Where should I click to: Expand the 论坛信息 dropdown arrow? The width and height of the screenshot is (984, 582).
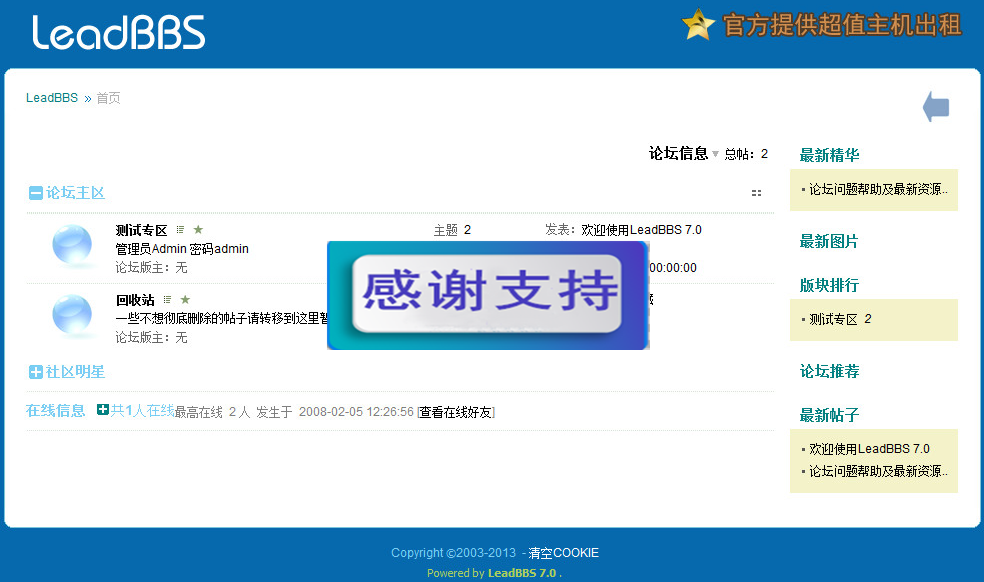pyautogui.click(x=715, y=154)
